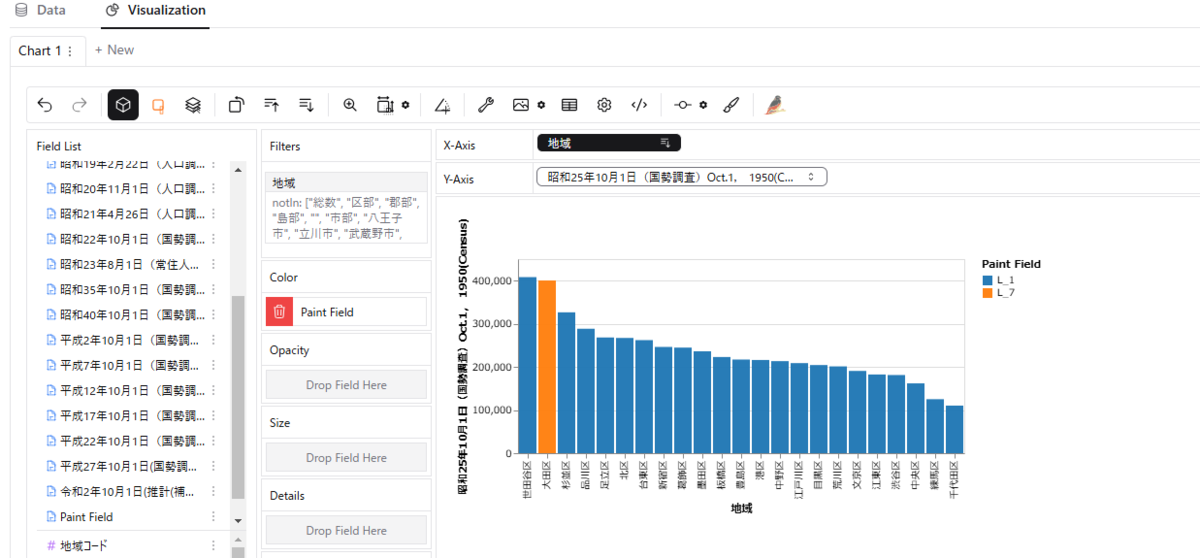1200x558 pixels.
Task: Sort bars in descending order
Action: tap(306, 105)
